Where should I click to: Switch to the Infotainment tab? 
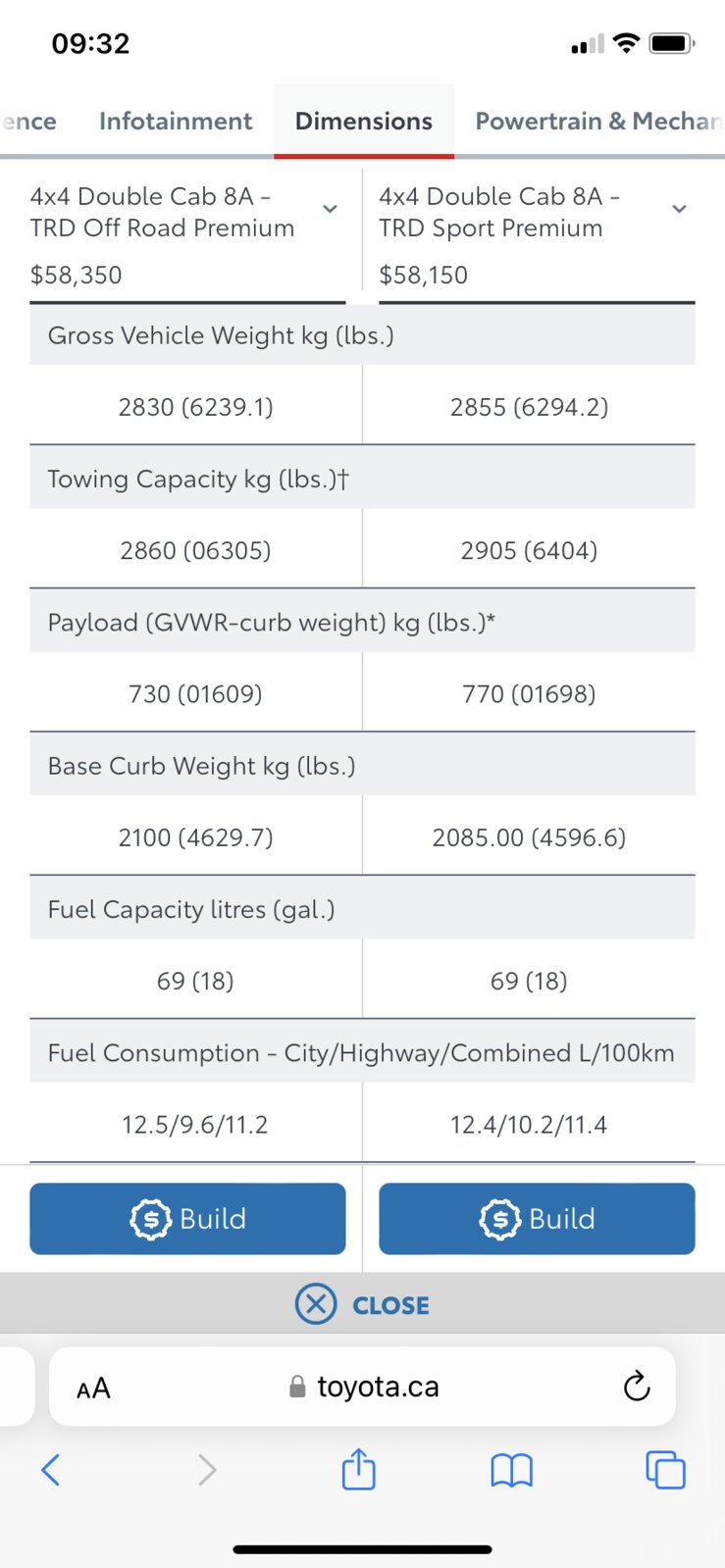click(176, 121)
